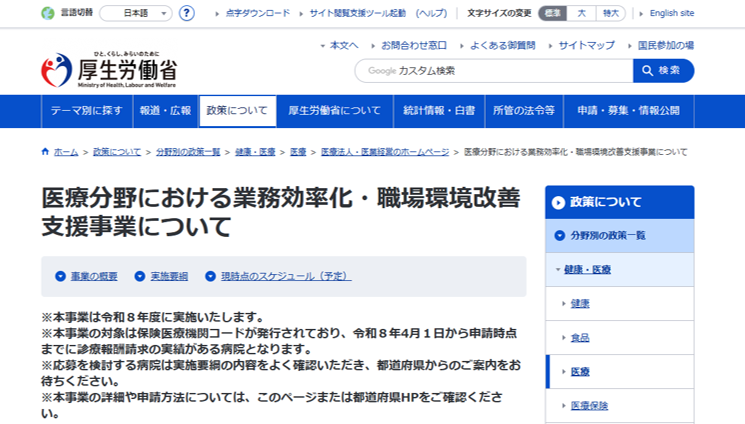This screenshot has width=745, height=424.
Task: Collapse 健康・医療 sidebar section arrow
Action: [558, 270]
